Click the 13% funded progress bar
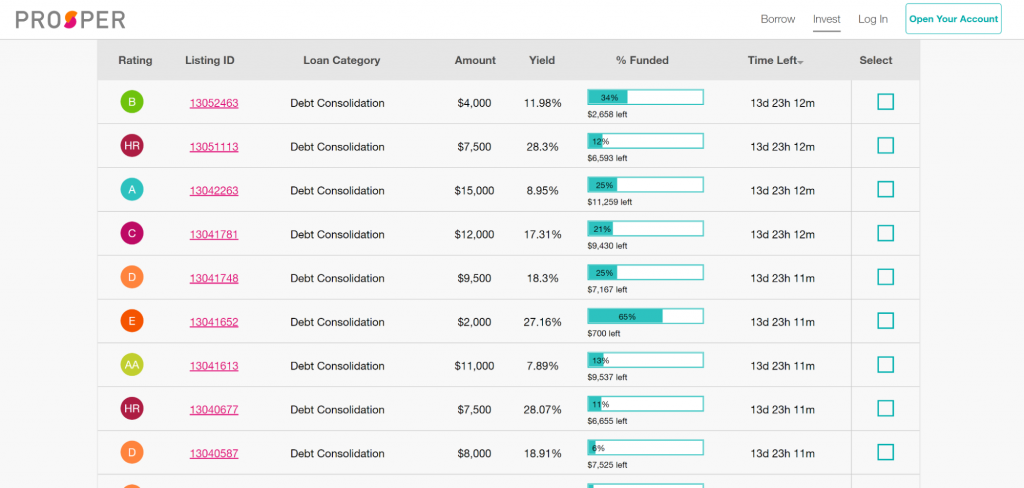The image size is (1024, 488). (x=645, y=360)
